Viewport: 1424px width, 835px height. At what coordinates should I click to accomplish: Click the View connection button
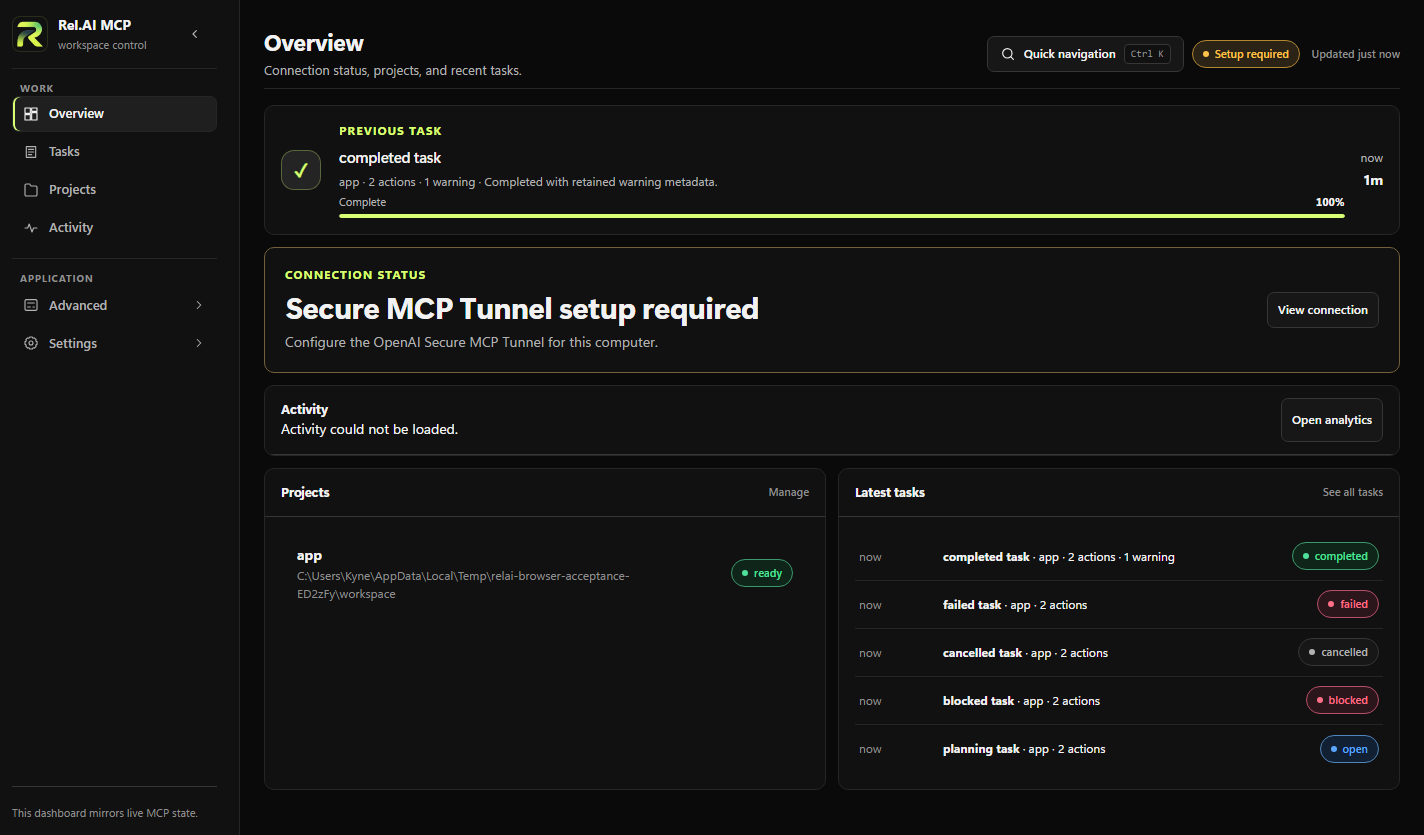(x=1322, y=310)
